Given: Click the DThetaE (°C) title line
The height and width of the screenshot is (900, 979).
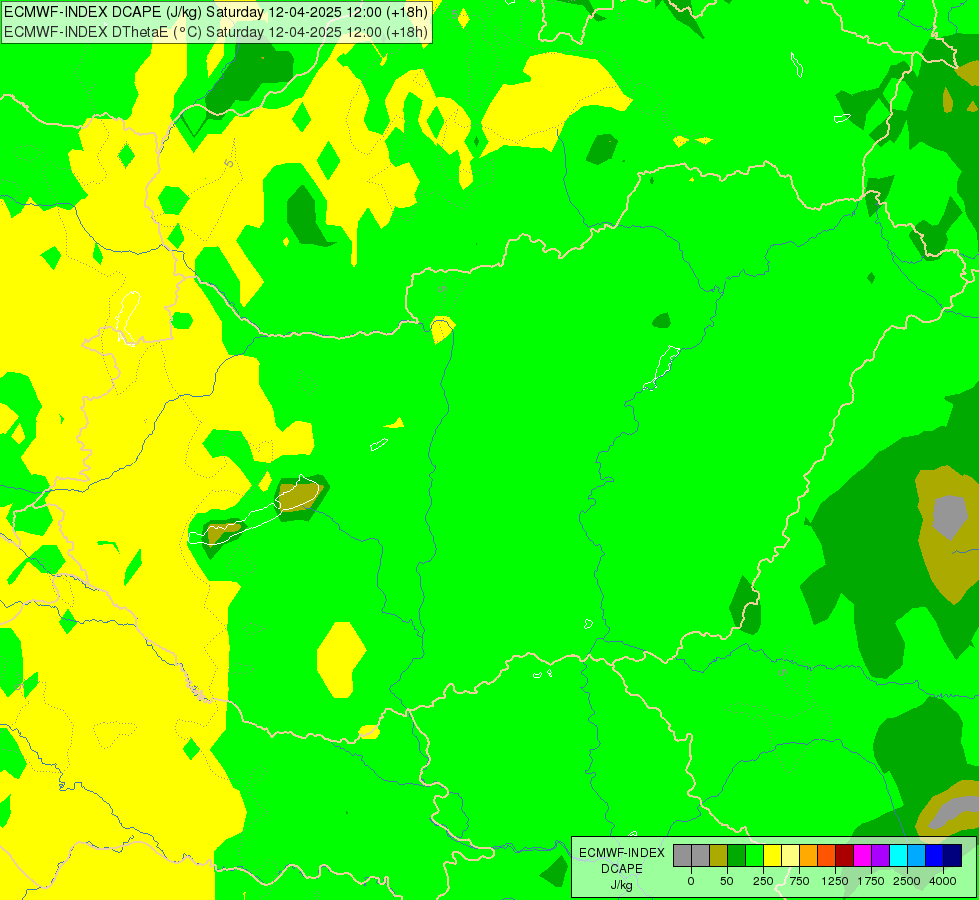Looking at the screenshot, I should [216, 31].
